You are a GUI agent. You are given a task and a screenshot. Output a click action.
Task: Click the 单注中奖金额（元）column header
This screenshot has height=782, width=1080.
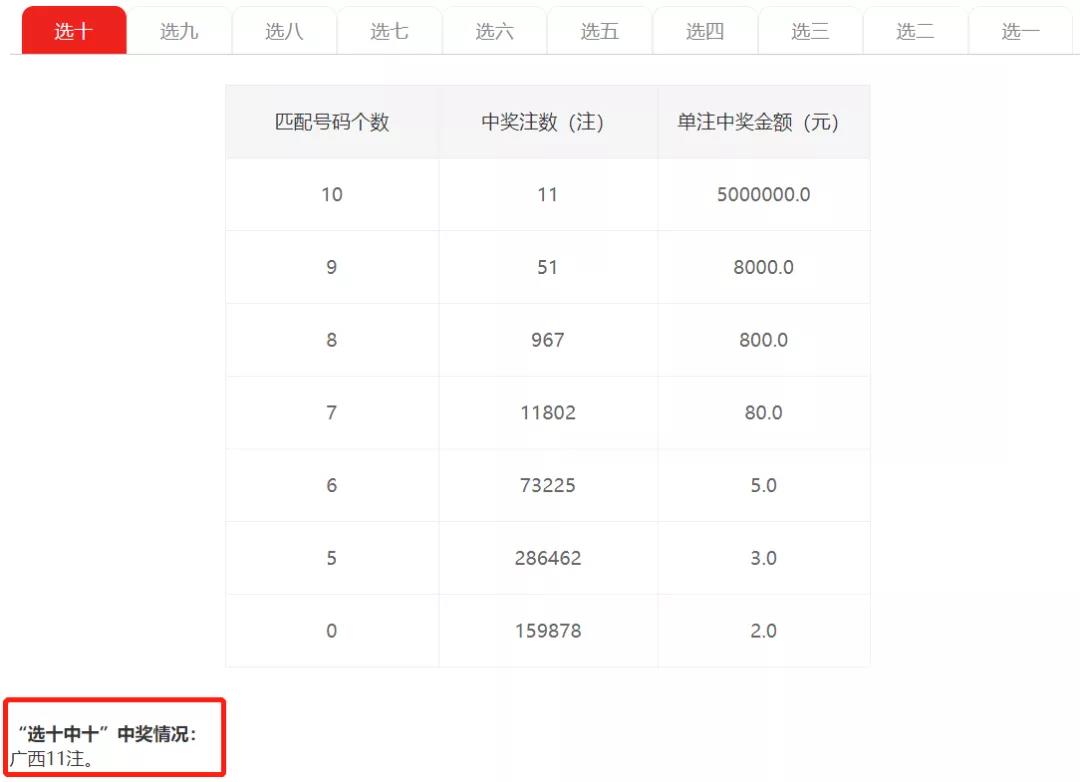763,121
